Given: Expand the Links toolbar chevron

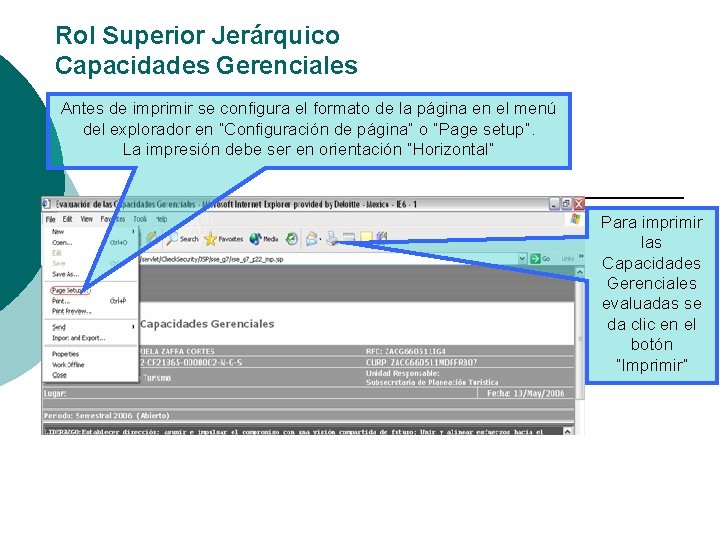Looking at the screenshot, I should tap(581, 256).
